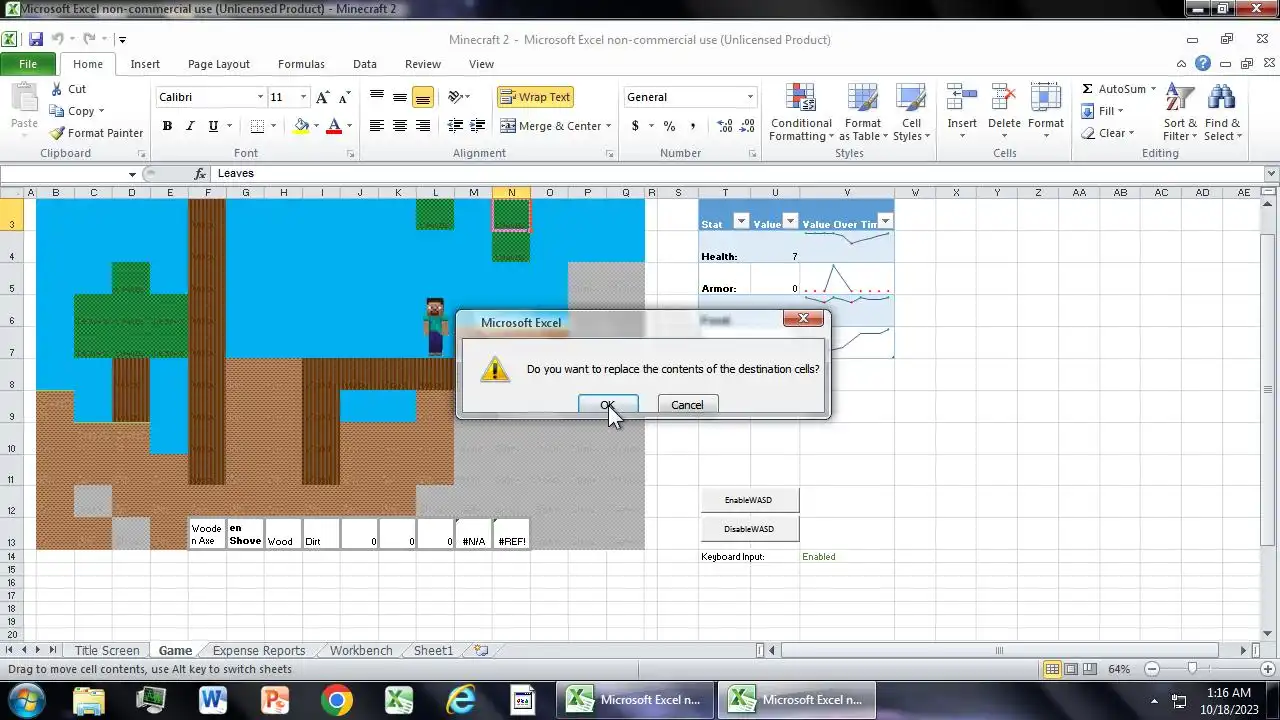
Task: Toggle Bold formatting
Action: point(167,126)
